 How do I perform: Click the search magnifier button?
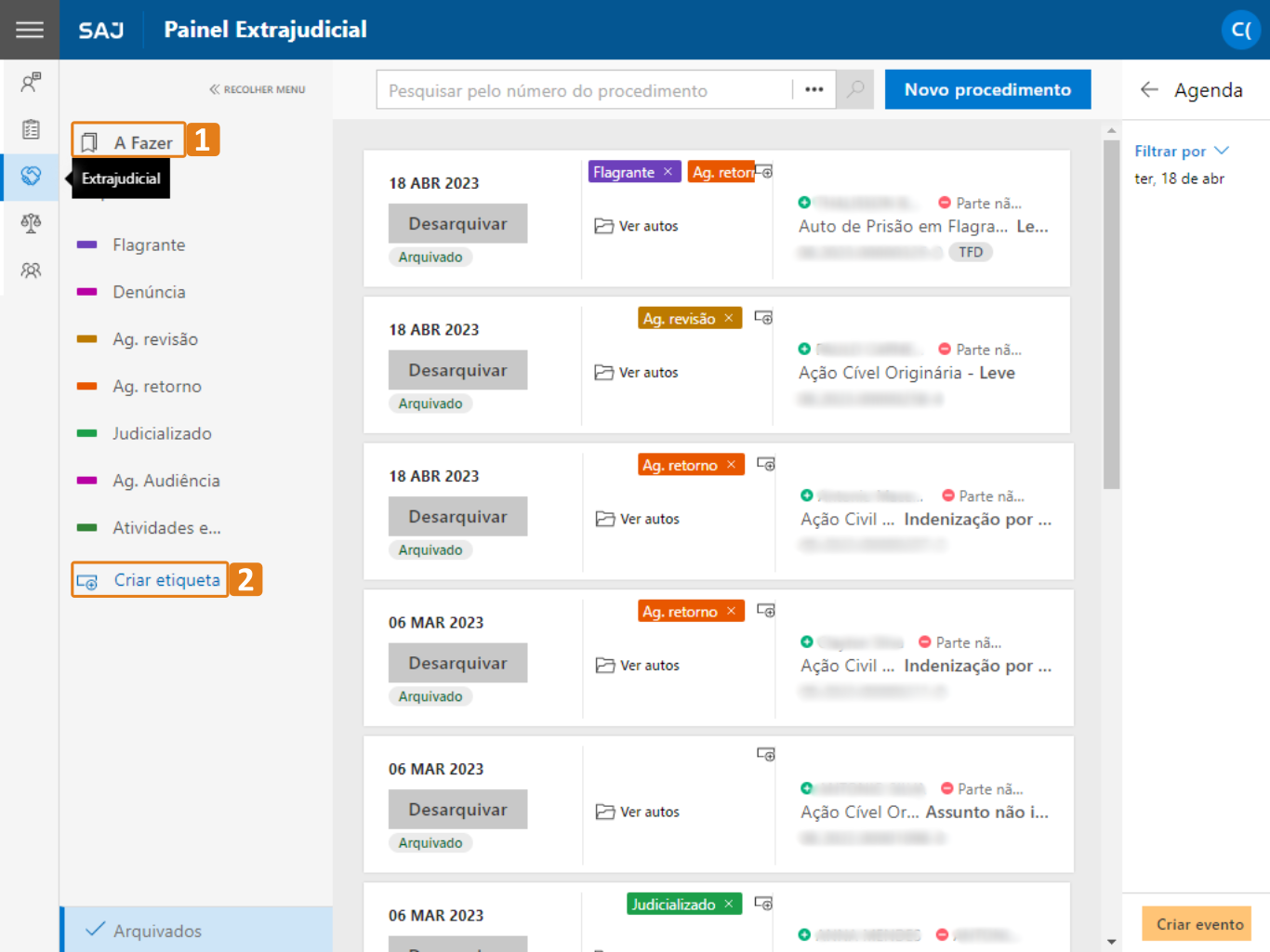click(855, 89)
